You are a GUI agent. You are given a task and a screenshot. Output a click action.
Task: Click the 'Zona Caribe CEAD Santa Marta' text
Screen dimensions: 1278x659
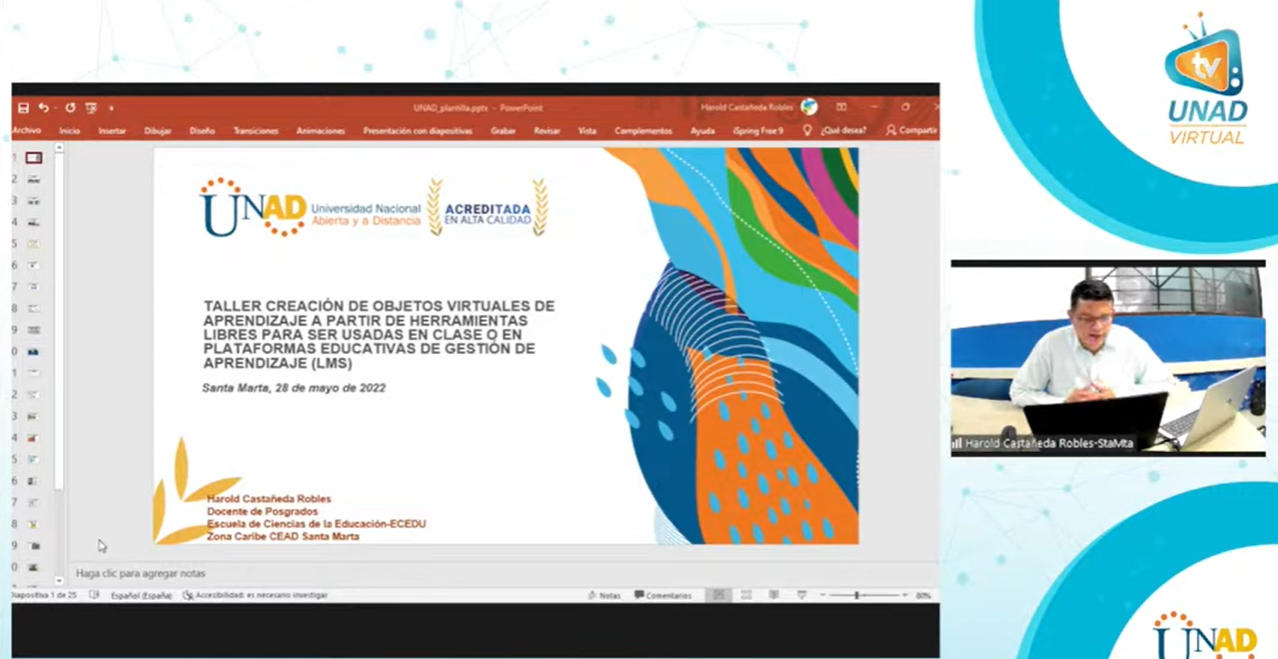pyautogui.click(x=283, y=537)
